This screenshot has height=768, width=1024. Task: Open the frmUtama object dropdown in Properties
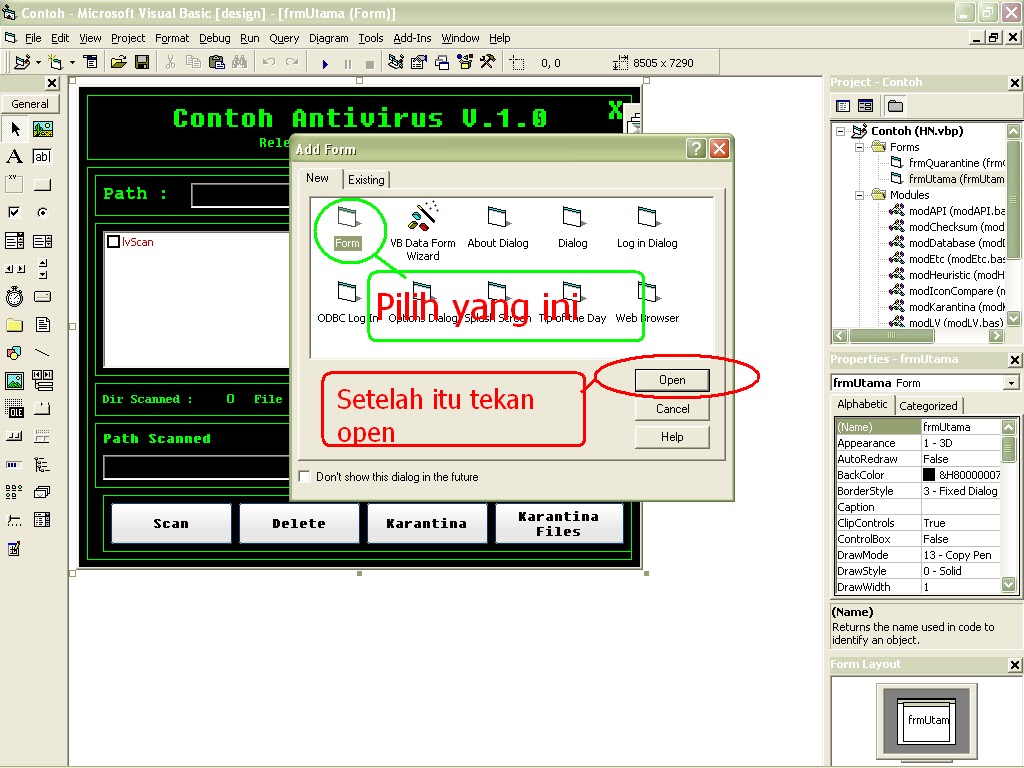[x=1012, y=383]
